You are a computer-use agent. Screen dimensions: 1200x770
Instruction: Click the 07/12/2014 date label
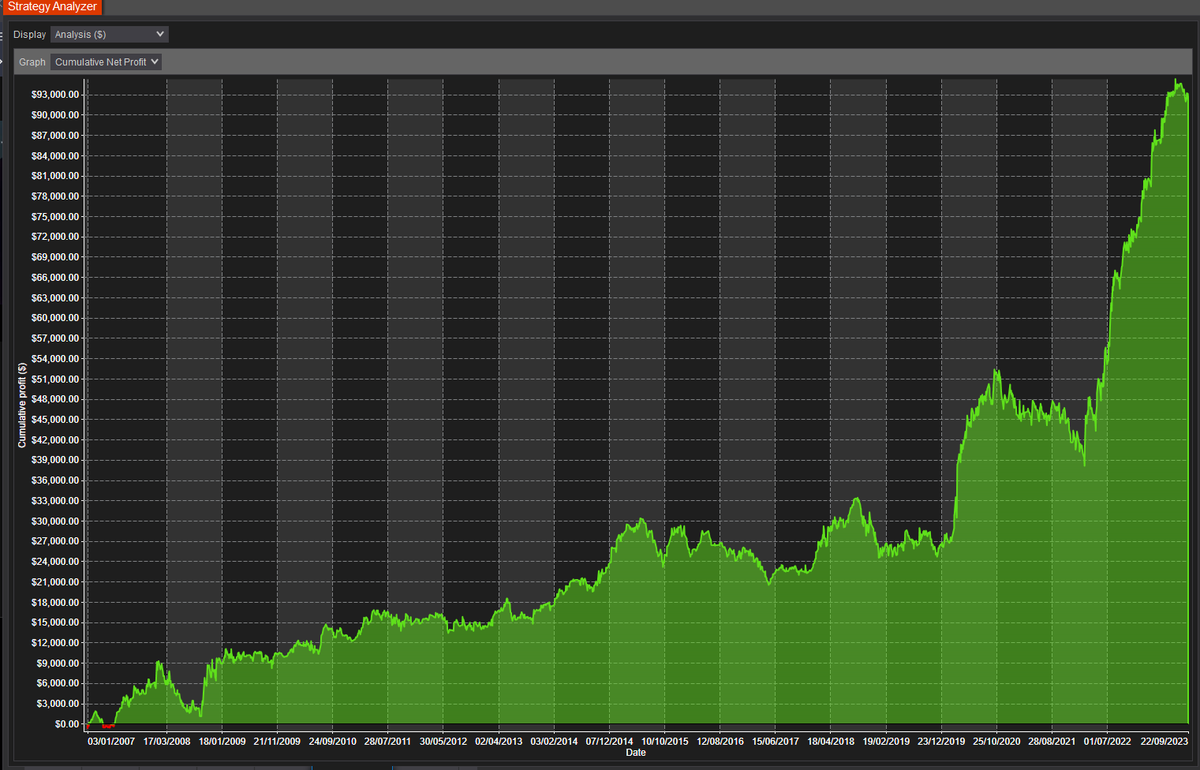click(x=609, y=741)
